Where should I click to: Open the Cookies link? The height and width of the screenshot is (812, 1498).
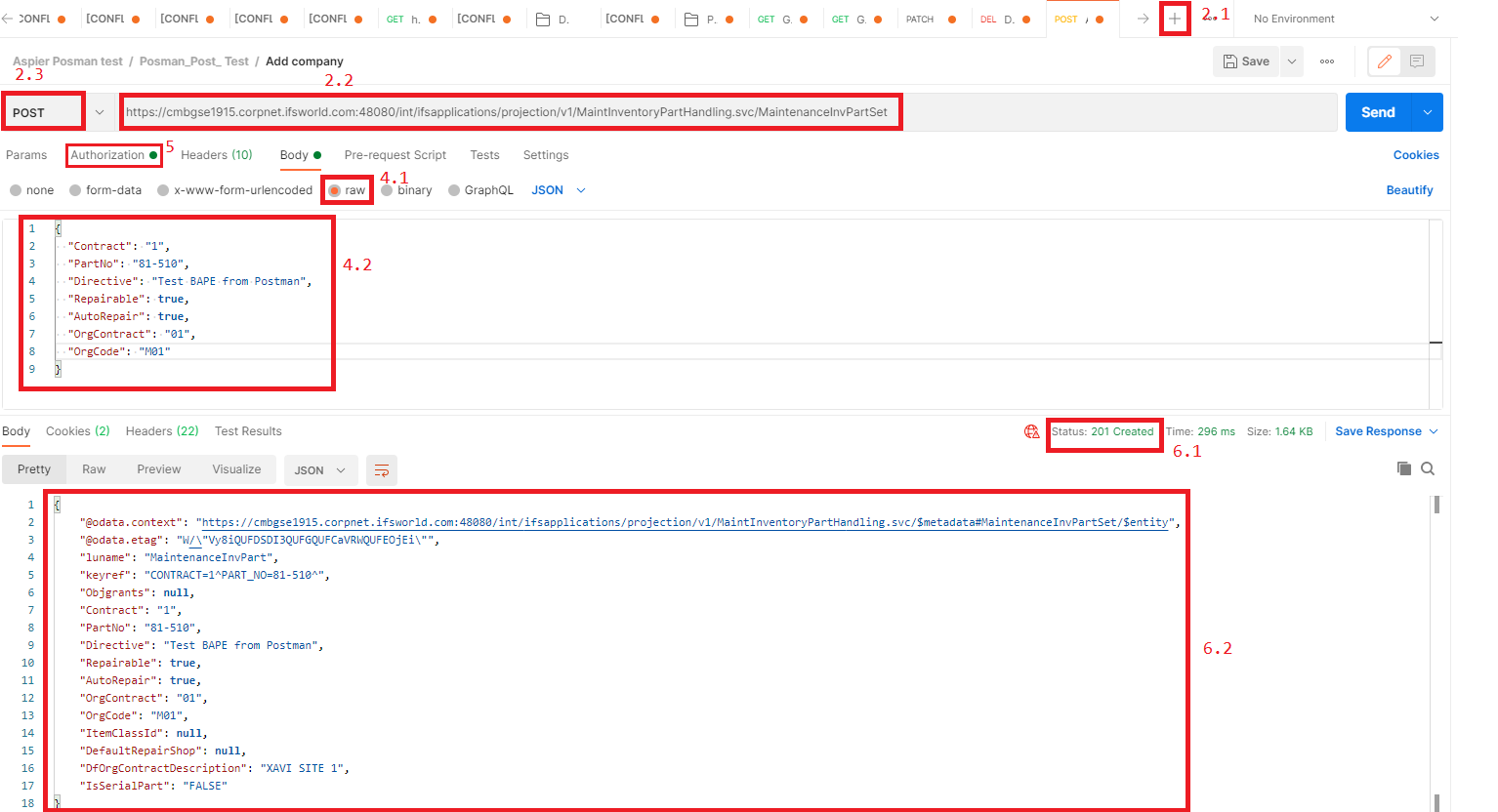[x=1416, y=155]
